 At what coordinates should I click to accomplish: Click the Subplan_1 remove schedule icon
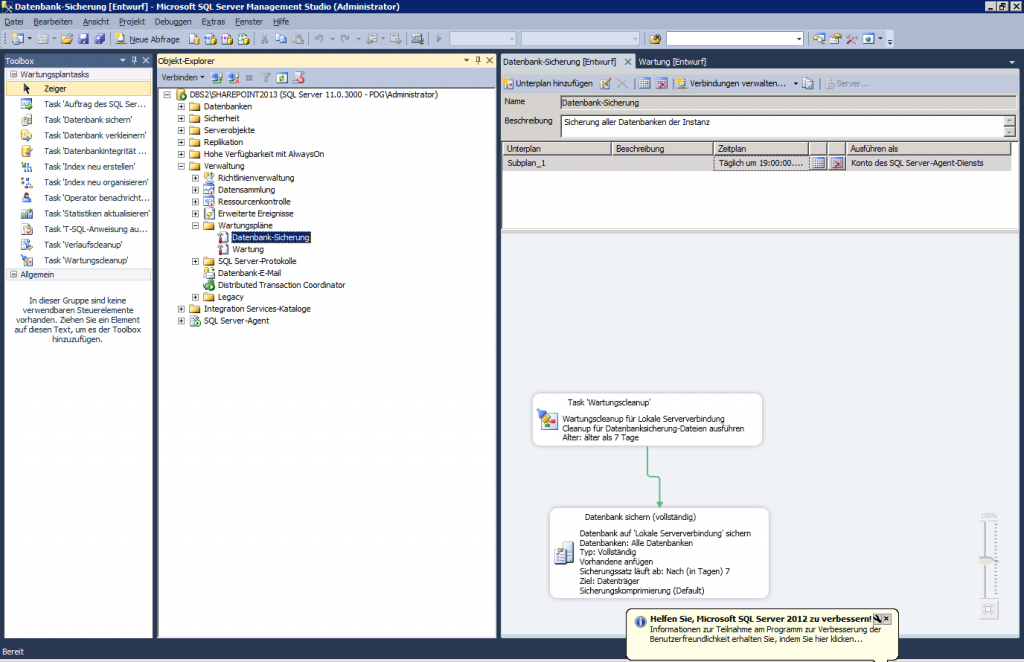pyautogui.click(x=837, y=163)
